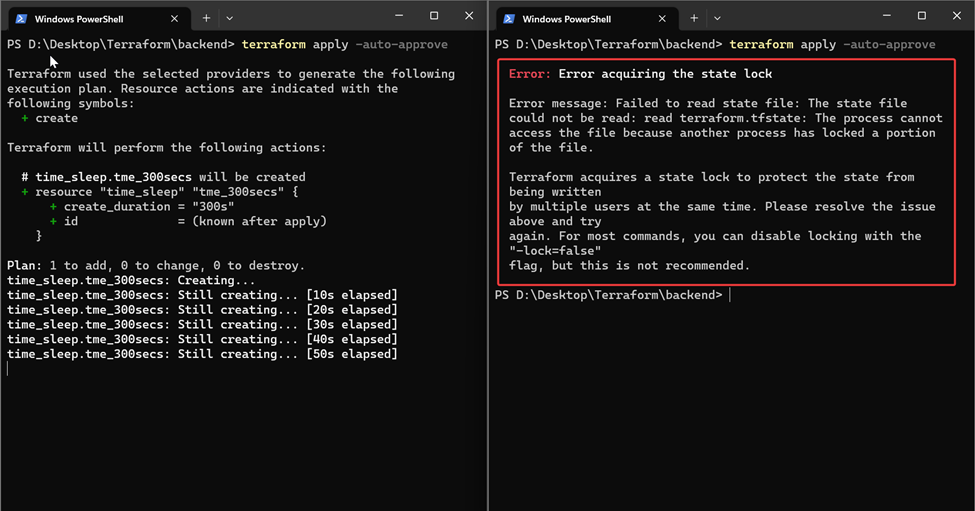Close the left window's Windows PowerShell tab
This screenshot has width=975, height=511.
(174, 19)
